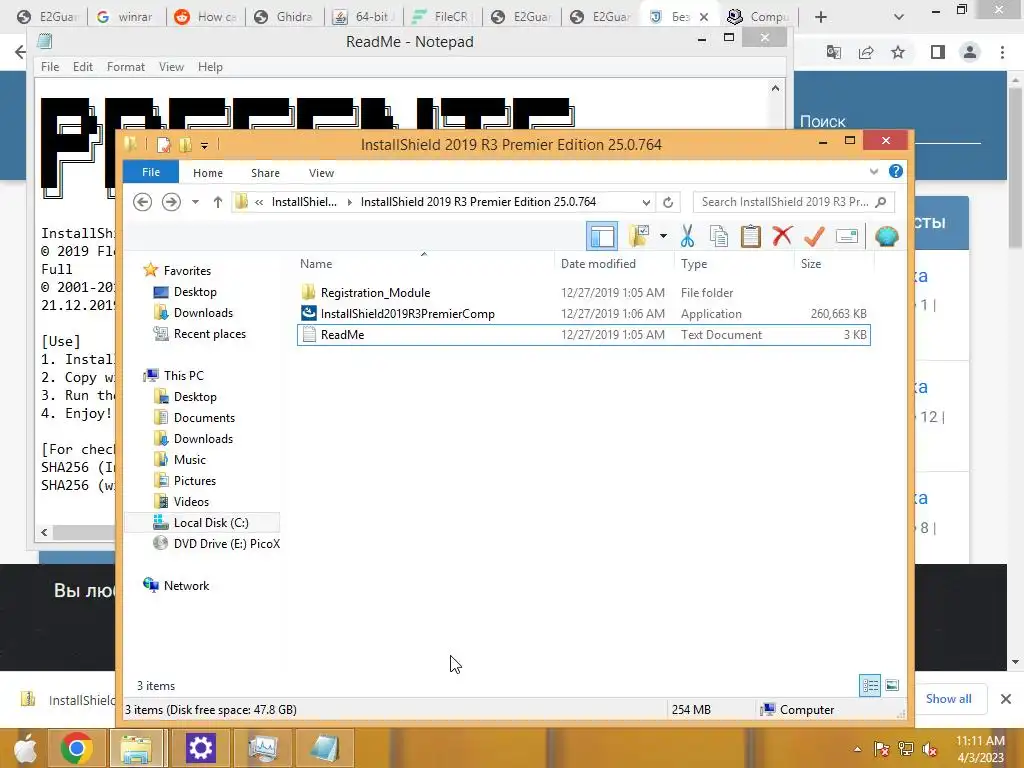1024x768 pixels.
Task: Toggle the preview pane layout icon
Action: pos(601,236)
